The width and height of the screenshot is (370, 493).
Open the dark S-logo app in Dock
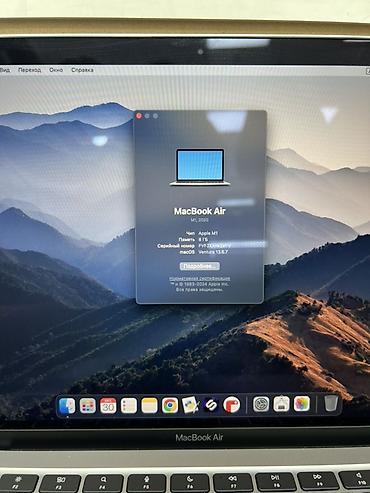(x=211, y=405)
